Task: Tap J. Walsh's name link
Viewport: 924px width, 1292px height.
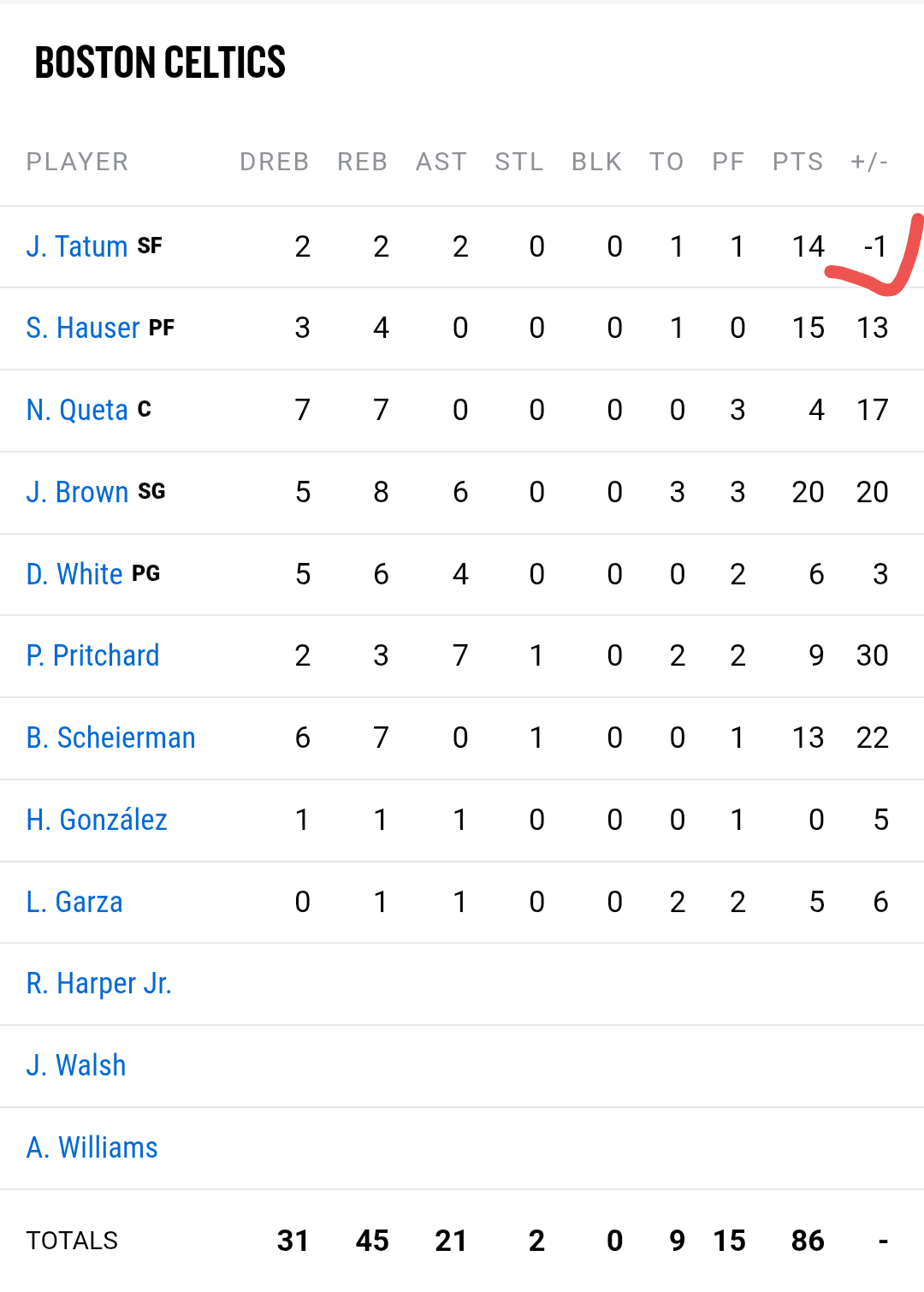Action: point(76,1065)
